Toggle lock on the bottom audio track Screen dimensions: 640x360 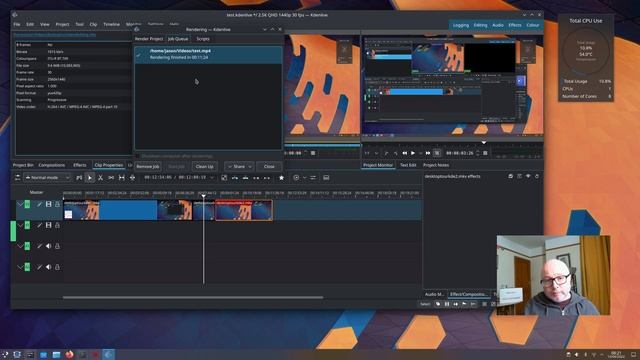(x=57, y=267)
